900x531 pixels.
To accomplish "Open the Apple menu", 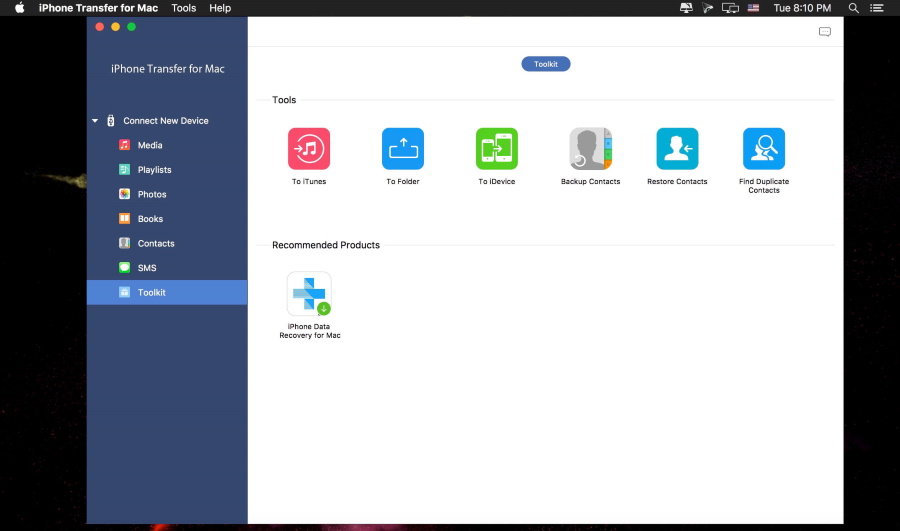I will pyautogui.click(x=20, y=8).
